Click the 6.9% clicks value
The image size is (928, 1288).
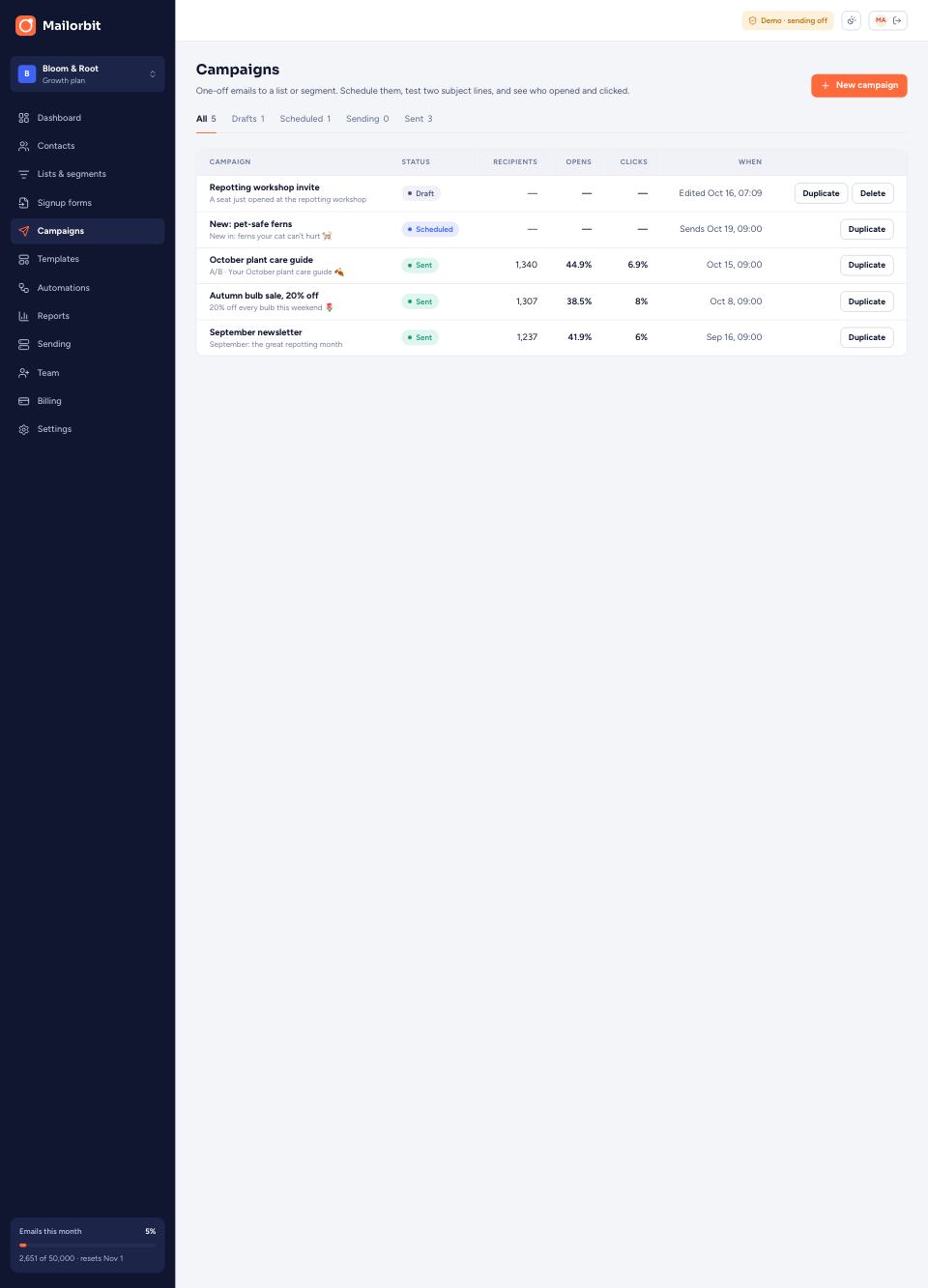coord(638,265)
